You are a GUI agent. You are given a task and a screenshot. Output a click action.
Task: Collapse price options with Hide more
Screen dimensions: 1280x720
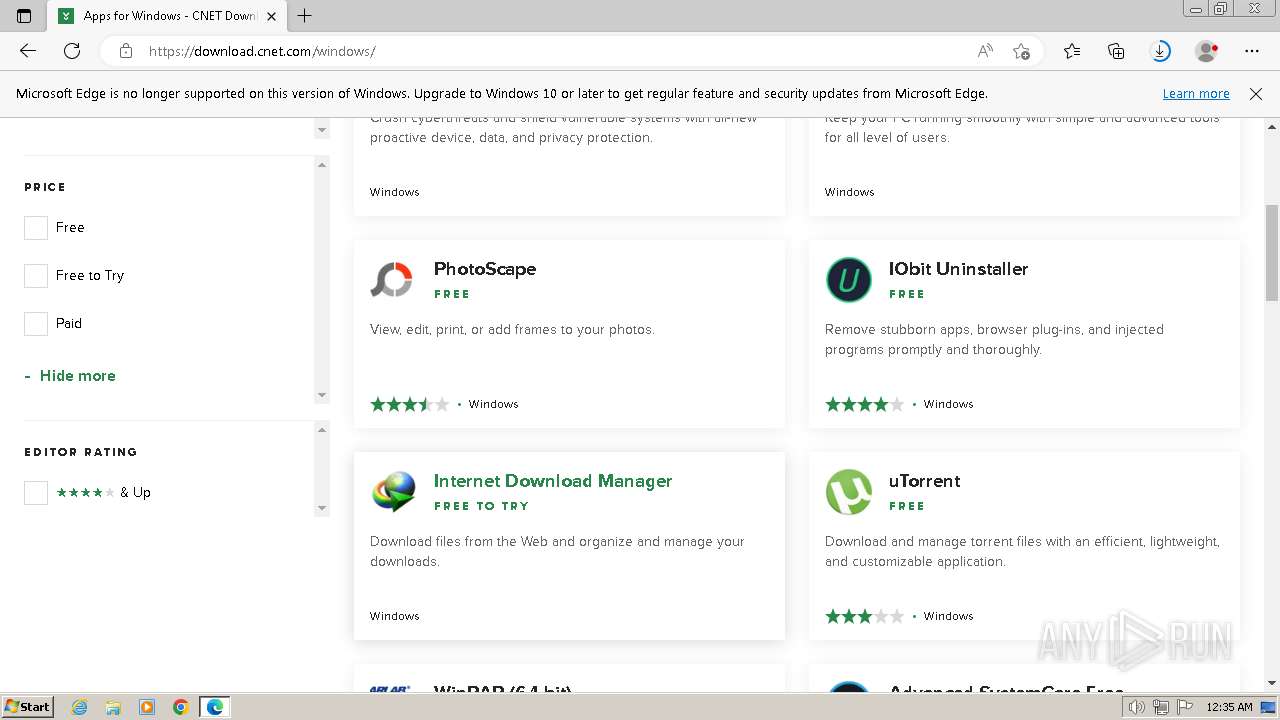pos(70,376)
